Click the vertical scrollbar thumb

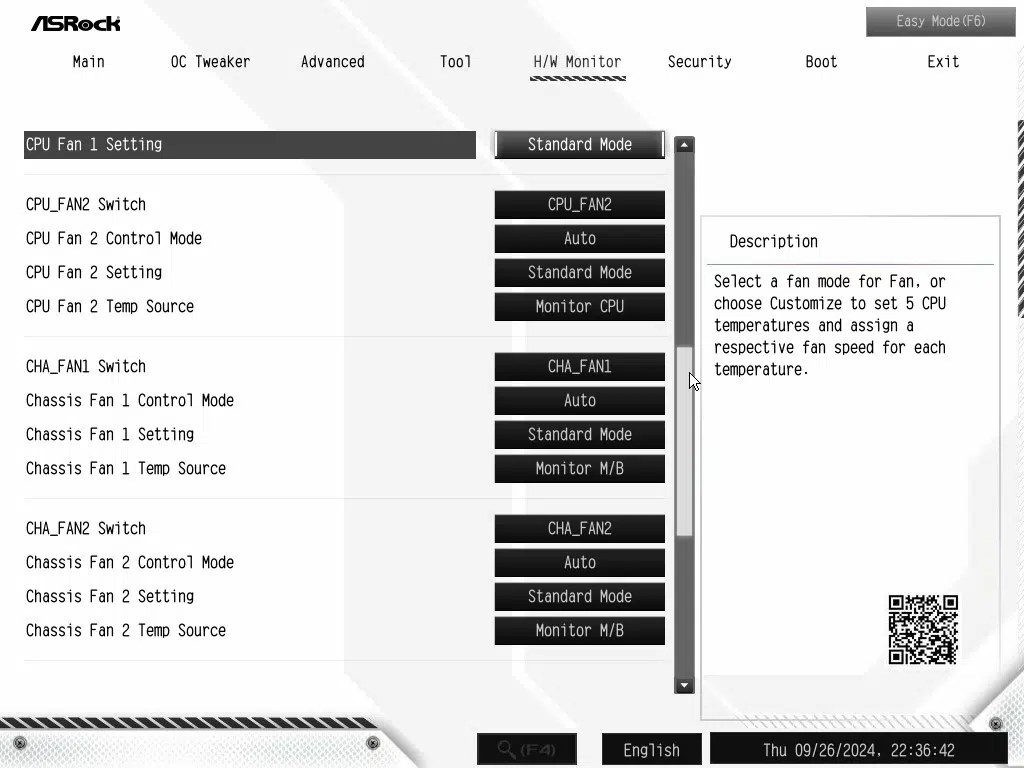pos(684,440)
